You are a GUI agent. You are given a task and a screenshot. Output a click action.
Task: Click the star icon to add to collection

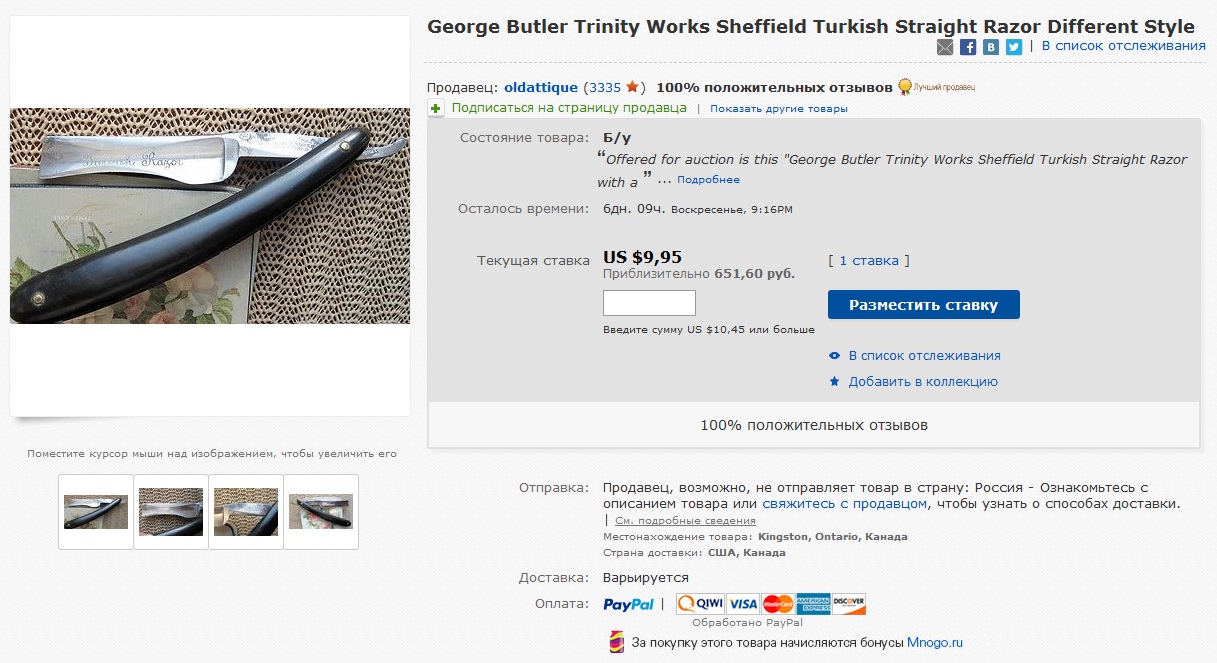[835, 382]
